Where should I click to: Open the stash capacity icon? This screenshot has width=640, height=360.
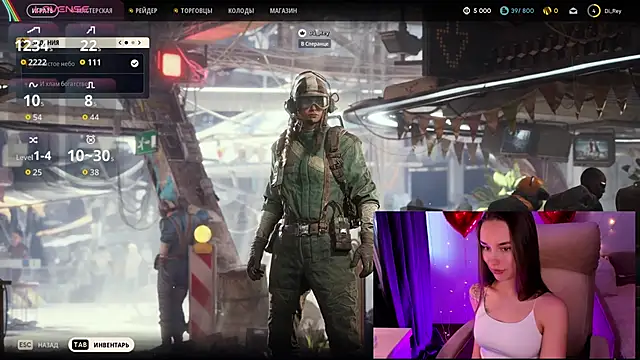pyautogui.click(x=504, y=11)
